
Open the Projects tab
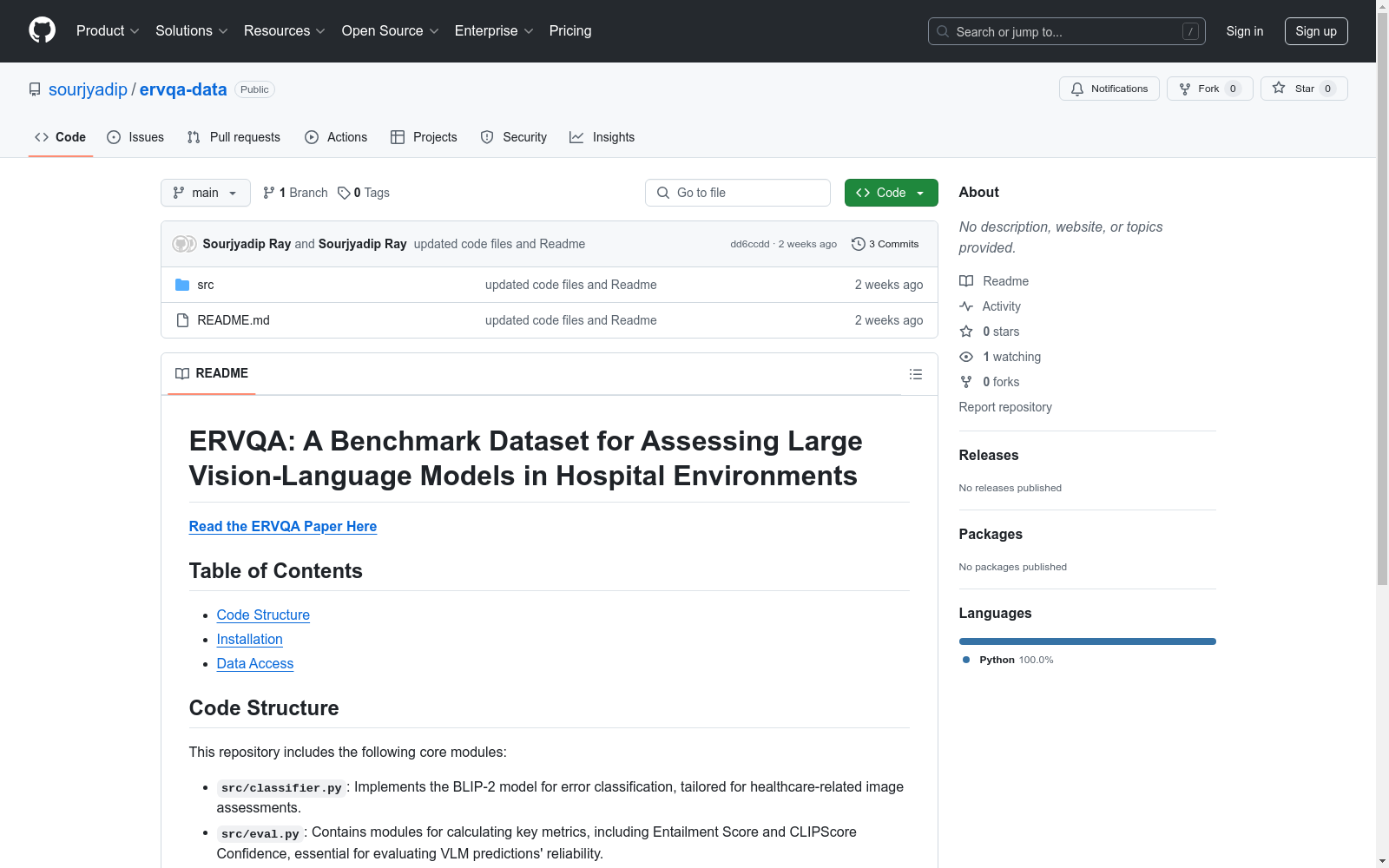(424, 137)
